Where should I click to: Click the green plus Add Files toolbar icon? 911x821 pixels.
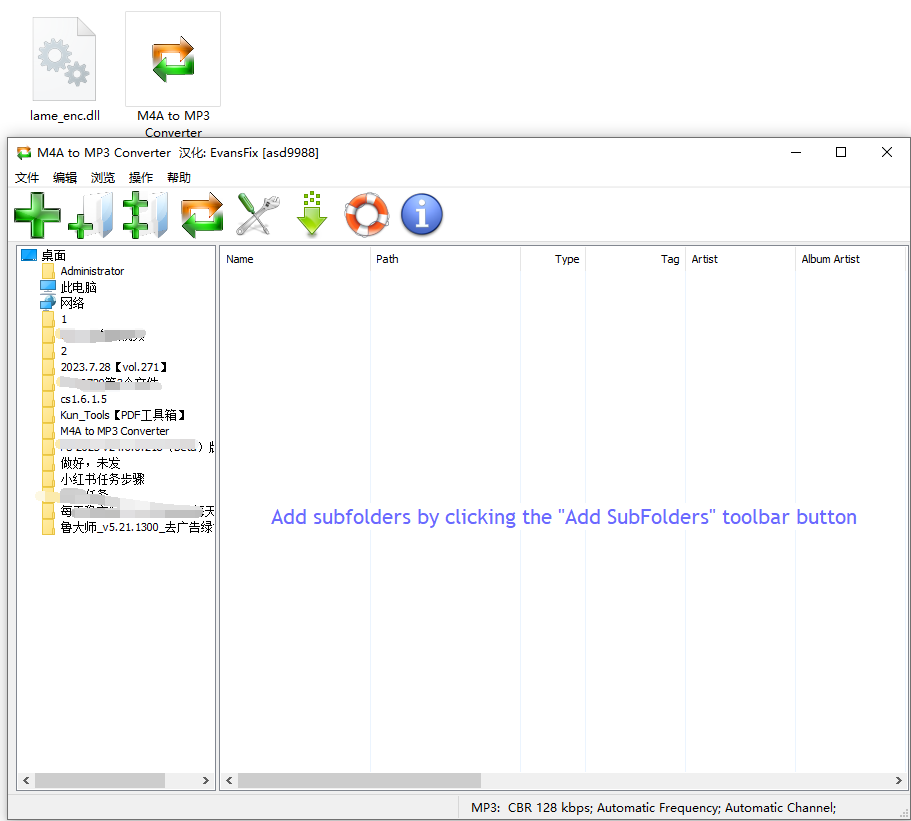tap(37, 215)
